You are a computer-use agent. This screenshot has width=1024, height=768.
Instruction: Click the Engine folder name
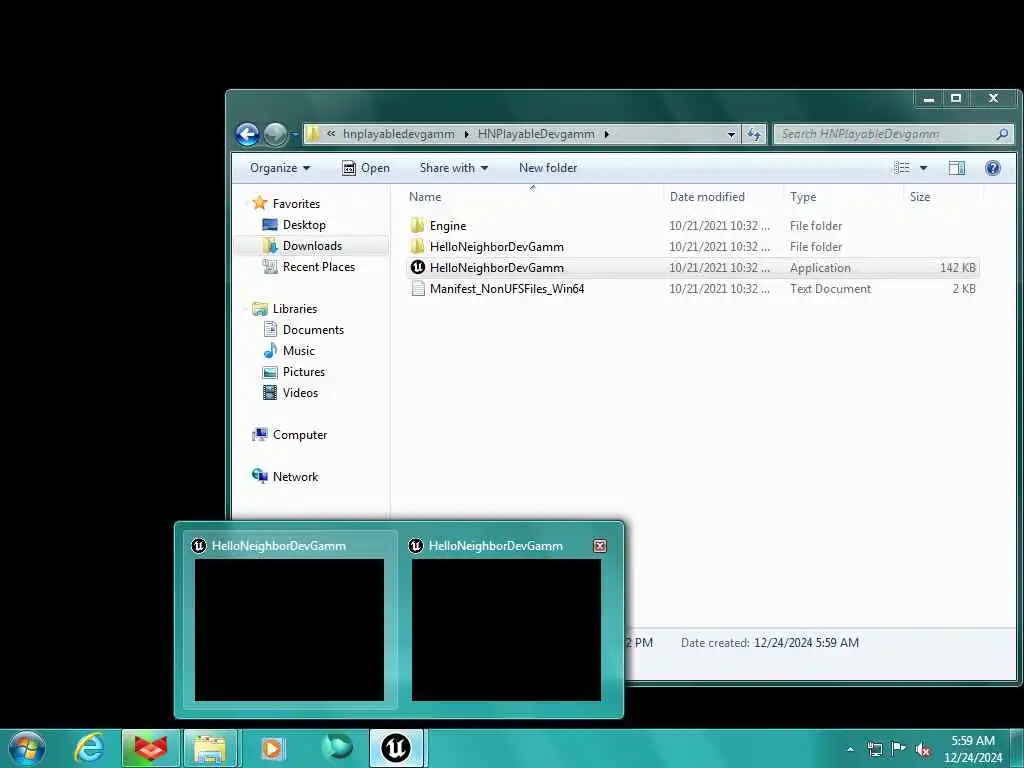coord(448,226)
